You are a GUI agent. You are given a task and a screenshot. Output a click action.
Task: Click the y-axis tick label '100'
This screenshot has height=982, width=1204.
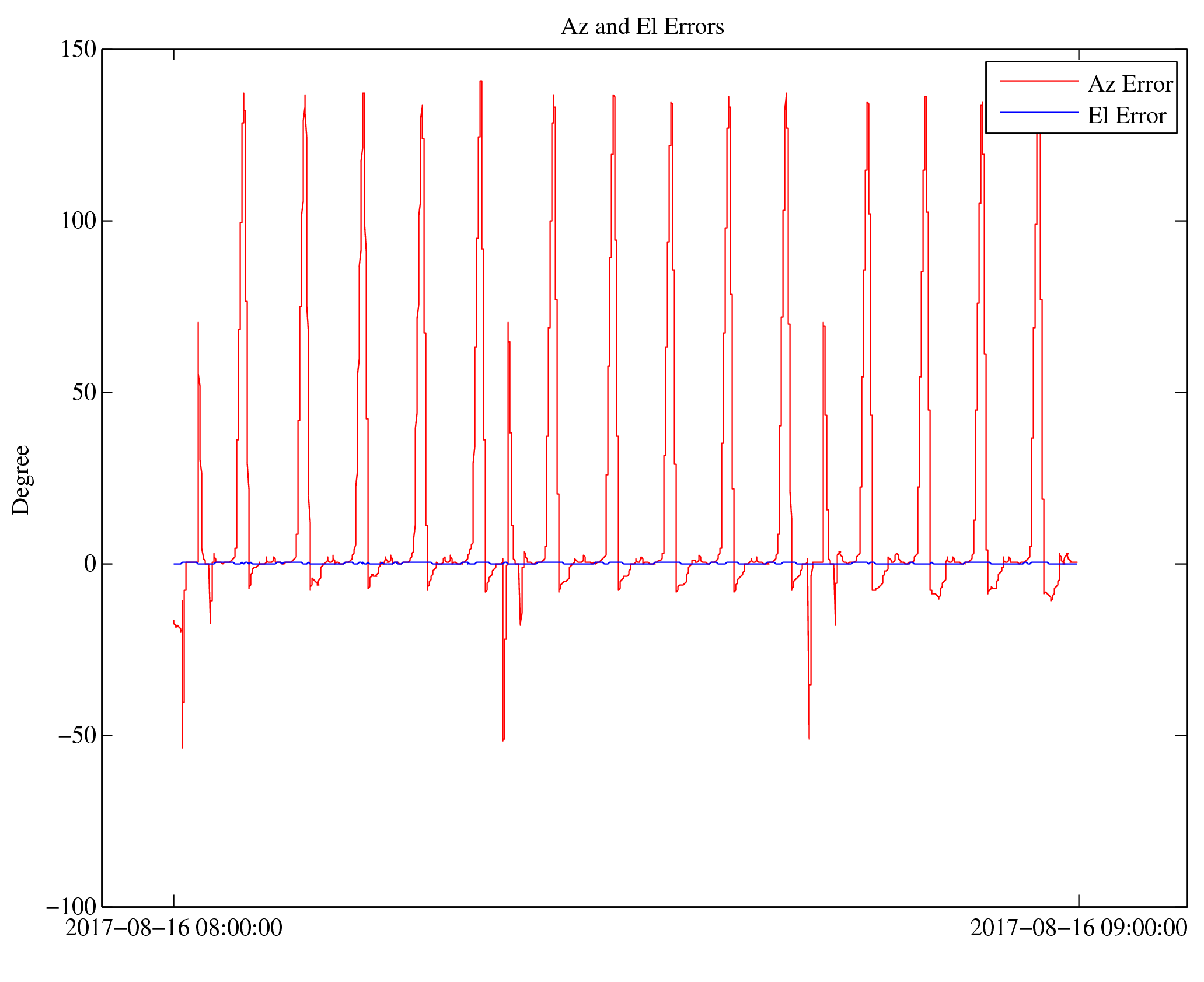[x=78, y=221]
